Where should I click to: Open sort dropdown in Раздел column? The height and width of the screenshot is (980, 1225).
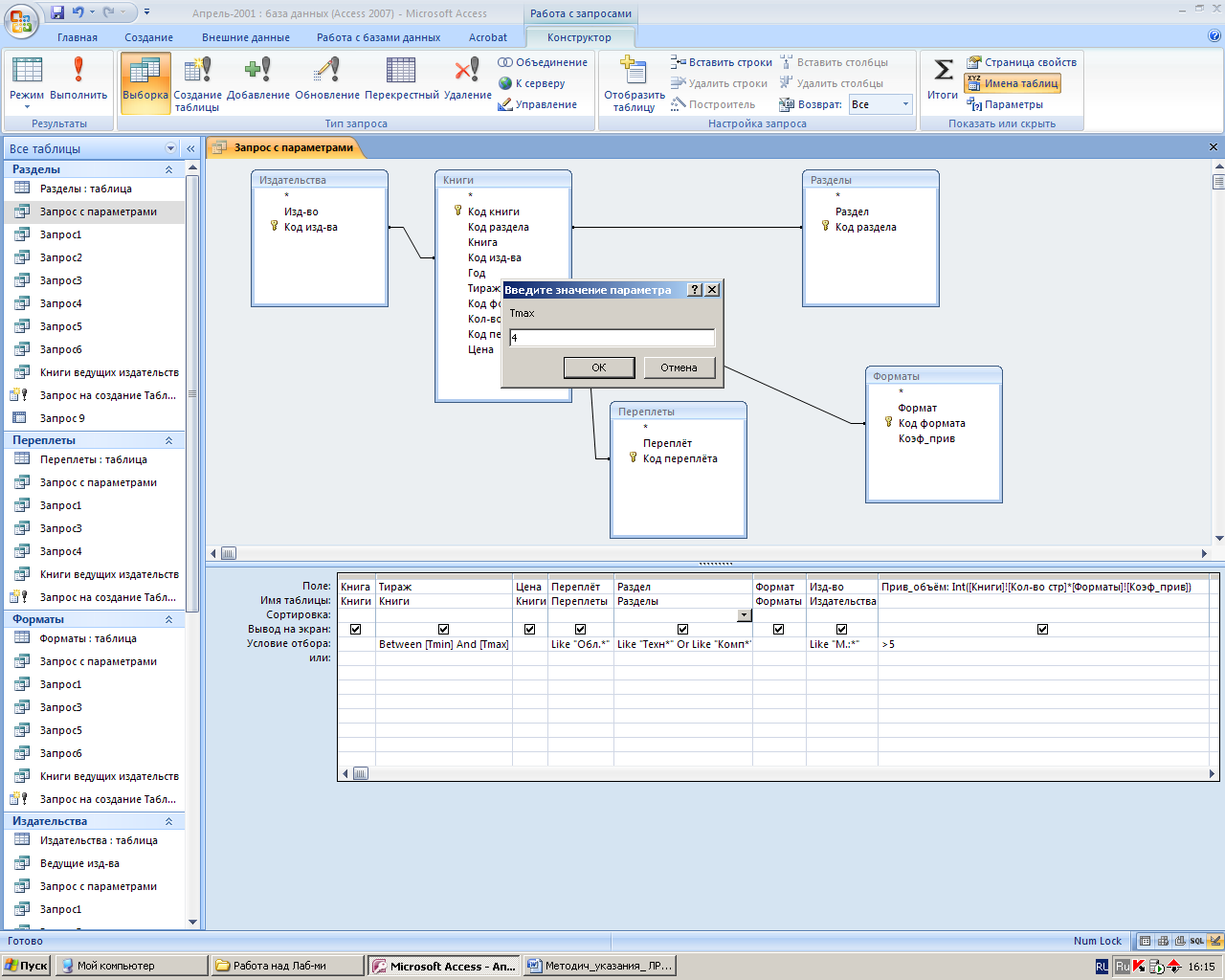point(745,615)
